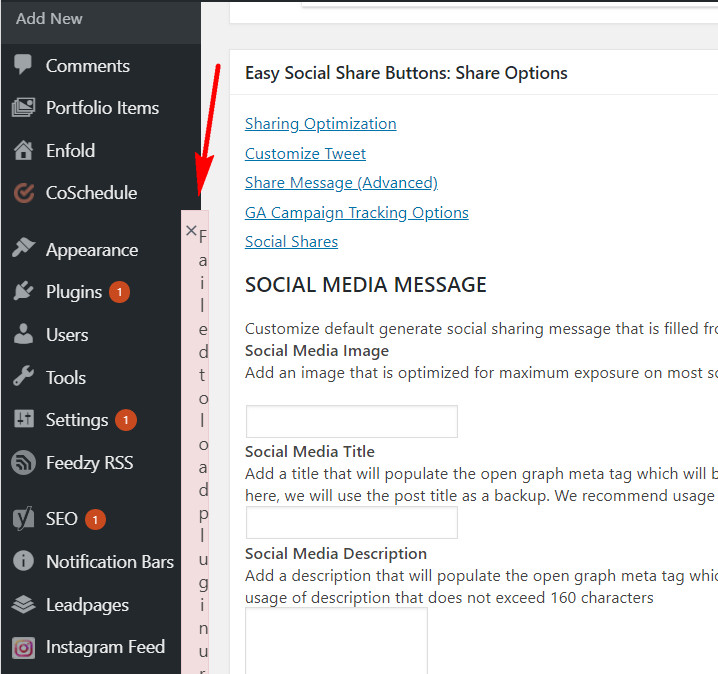Click the Enfold house icon
This screenshot has height=674, width=718.
23,150
